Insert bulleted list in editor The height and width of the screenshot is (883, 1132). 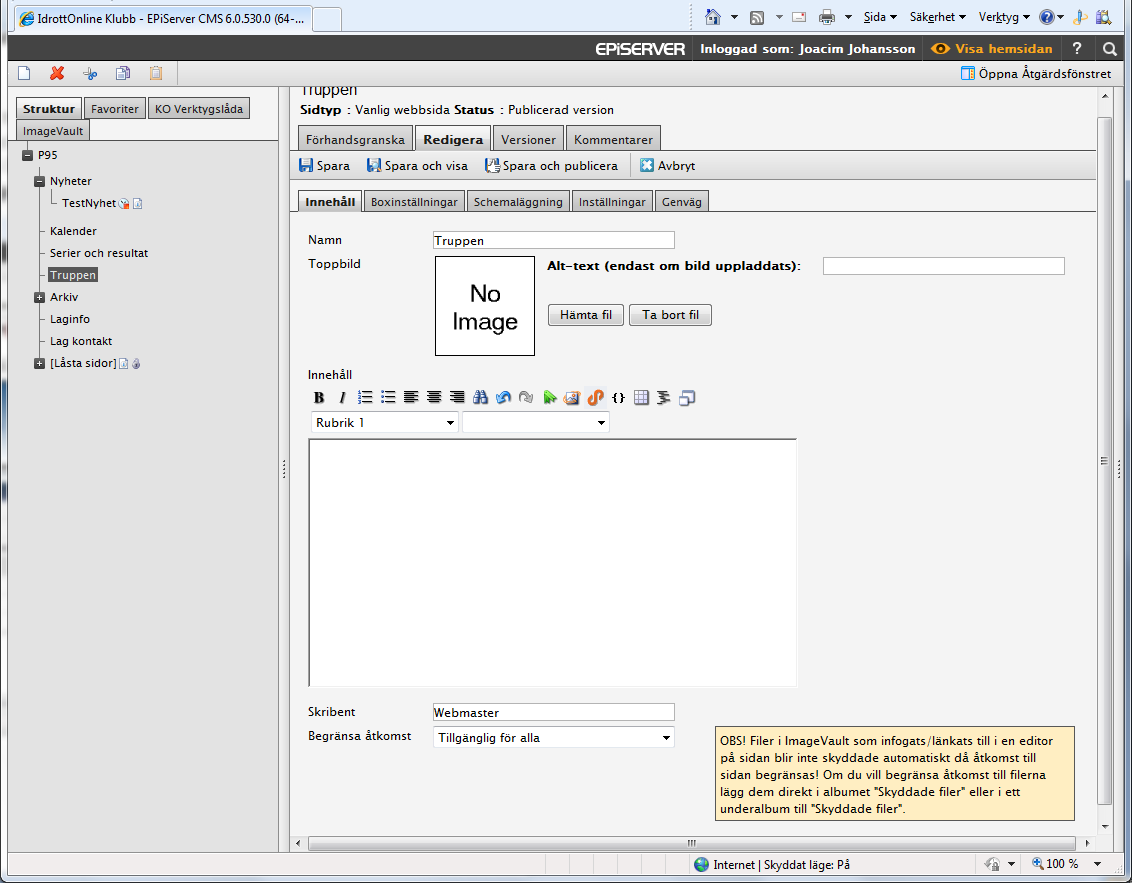(388, 397)
